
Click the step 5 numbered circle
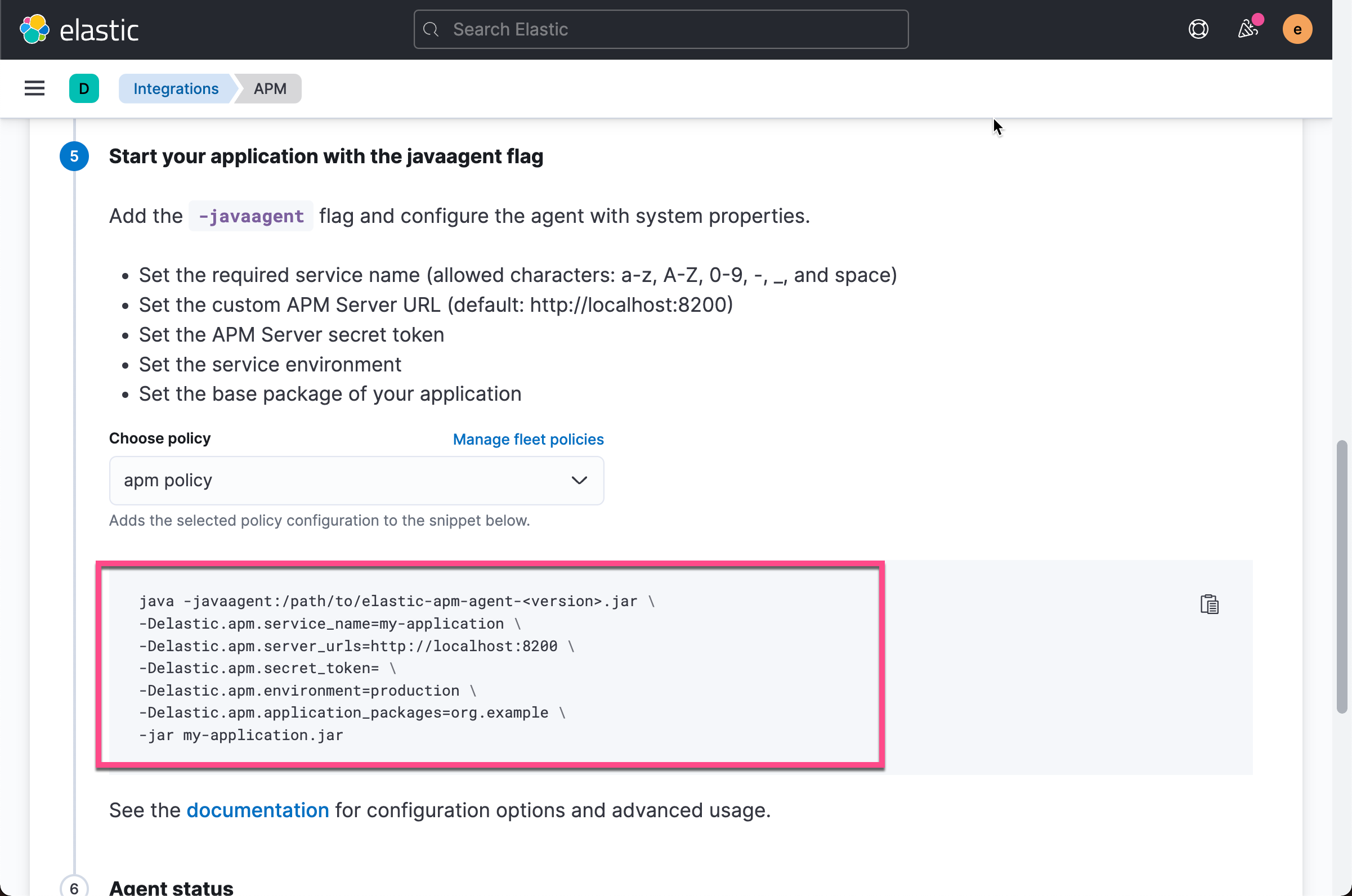tap(74, 156)
